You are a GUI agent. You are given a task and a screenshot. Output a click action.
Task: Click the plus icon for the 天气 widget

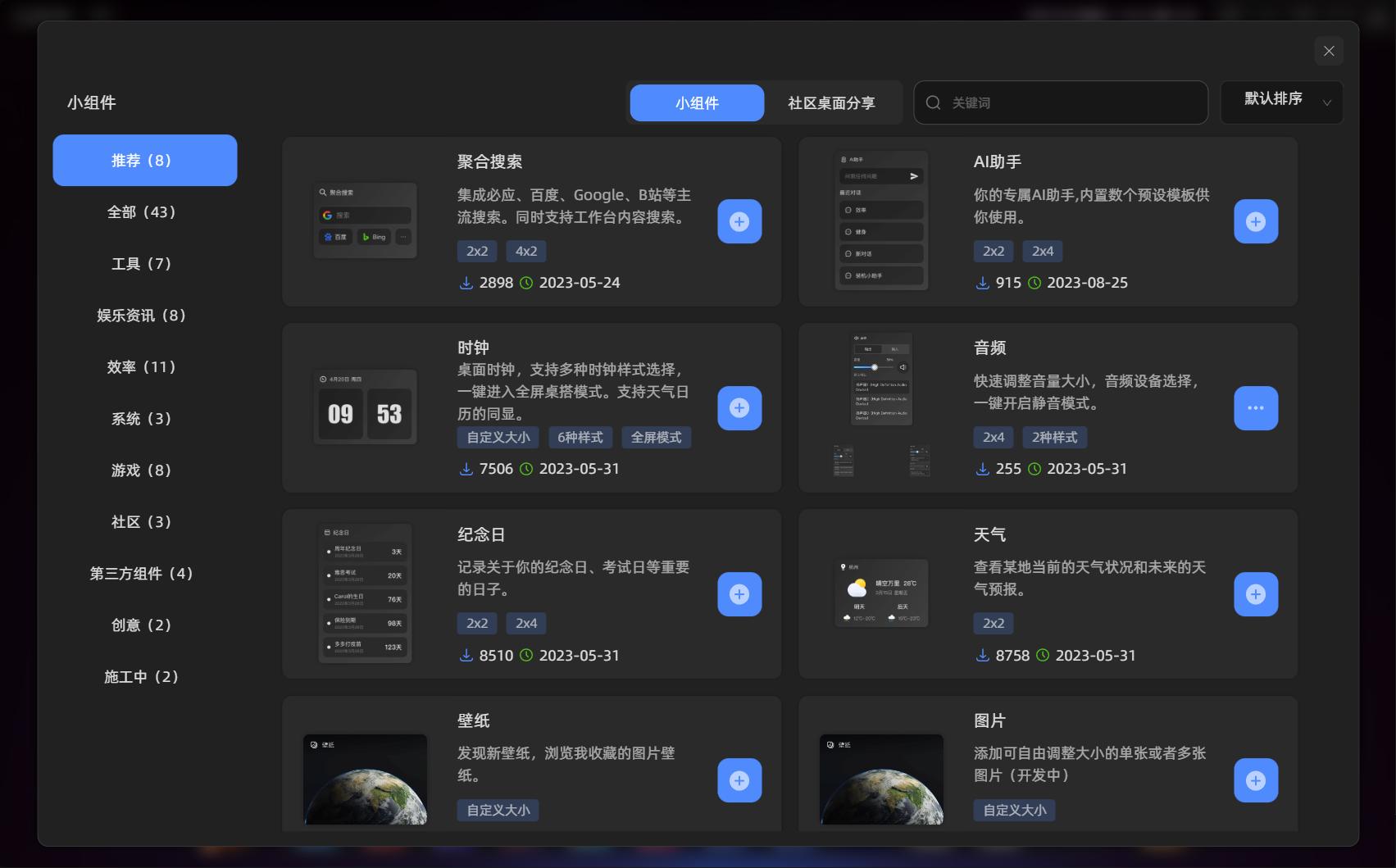(1255, 593)
